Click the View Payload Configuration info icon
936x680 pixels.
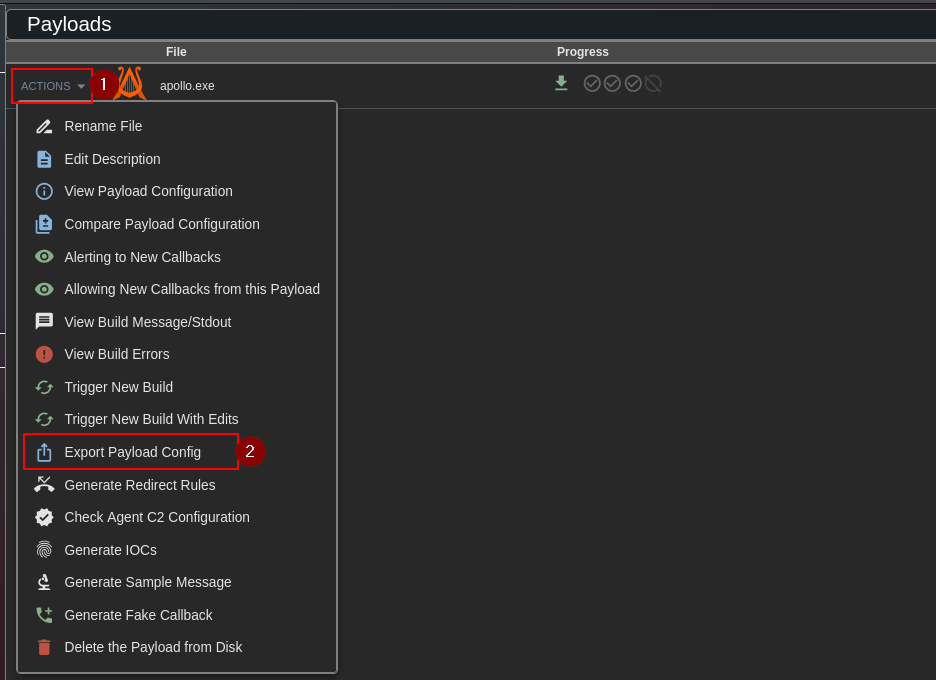point(44,191)
